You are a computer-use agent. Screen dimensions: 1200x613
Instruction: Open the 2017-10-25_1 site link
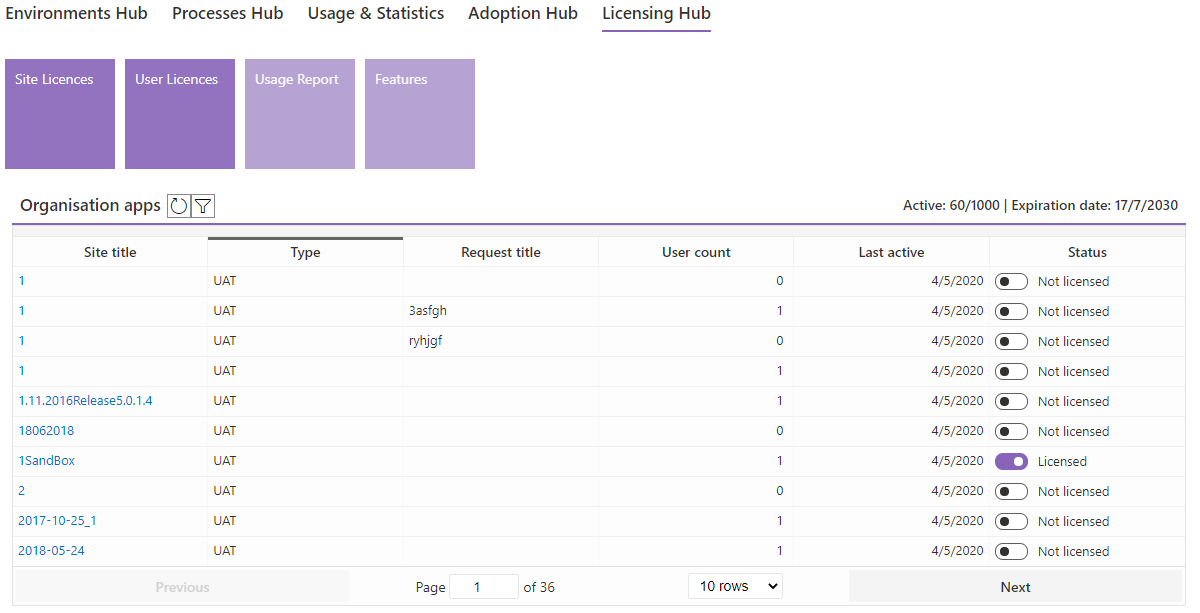(58, 521)
